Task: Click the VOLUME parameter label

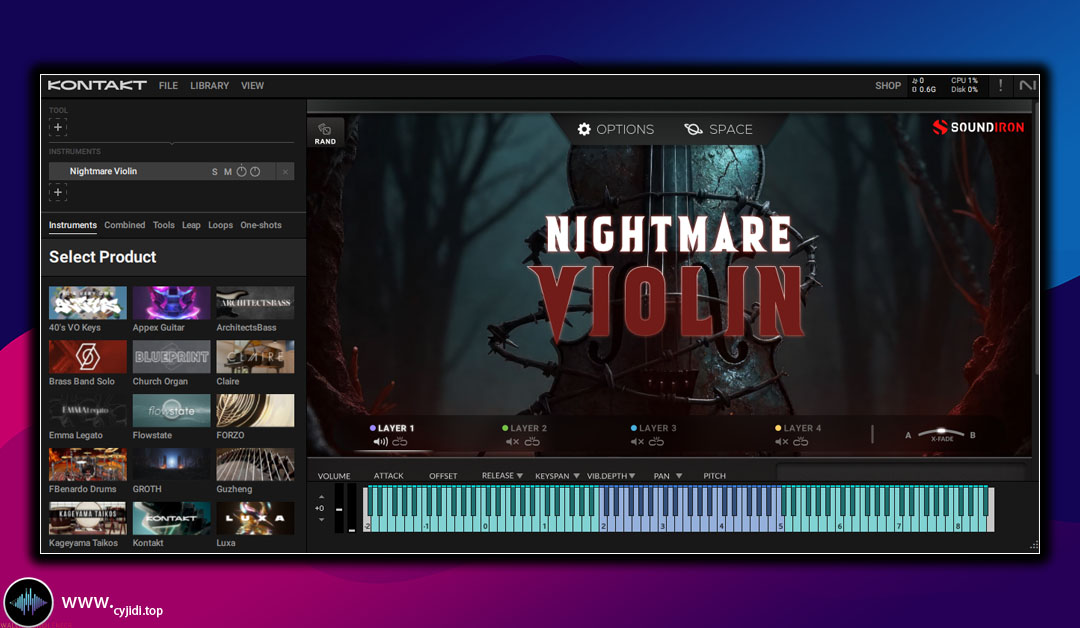Action: pyautogui.click(x=333, y=476)
